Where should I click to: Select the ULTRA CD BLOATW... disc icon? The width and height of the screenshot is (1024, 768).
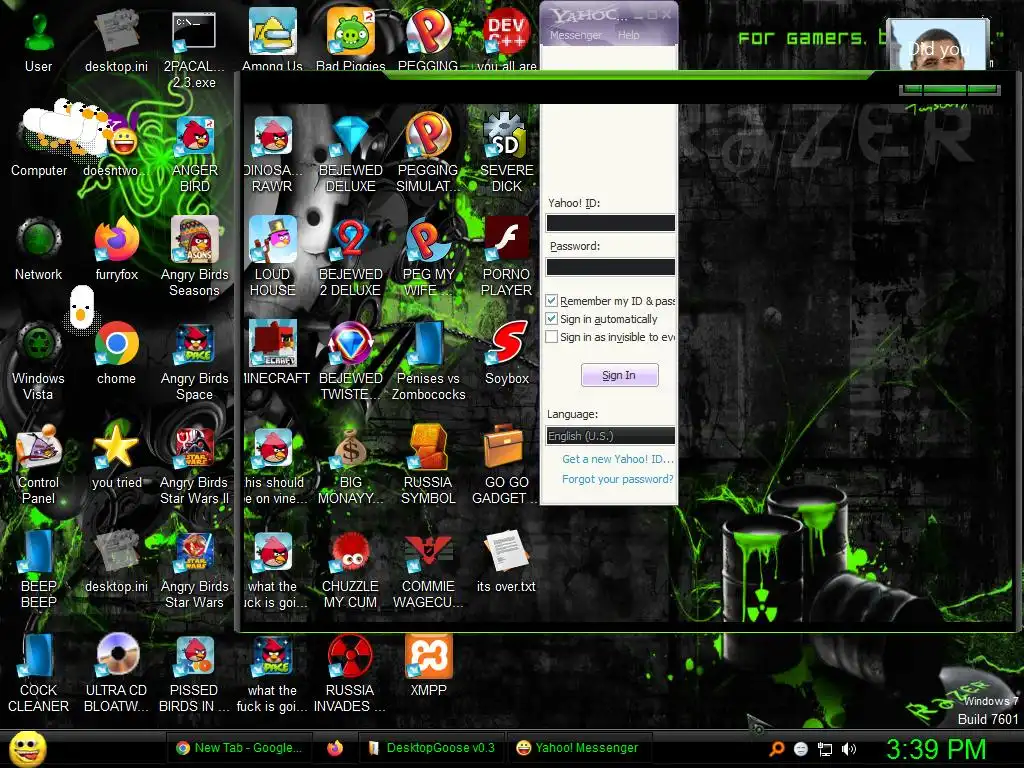tap(117, 673)
